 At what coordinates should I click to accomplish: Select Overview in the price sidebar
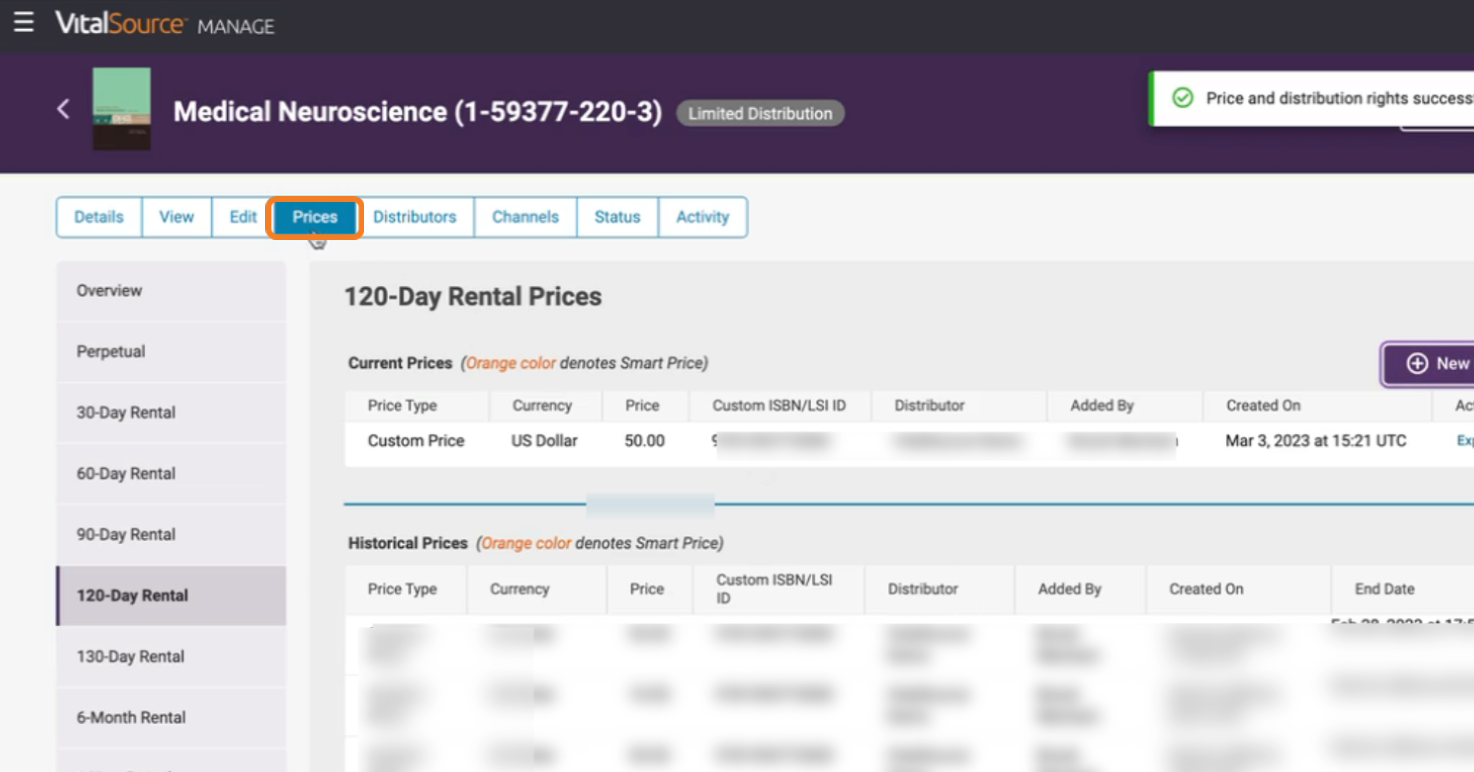(171, 291)
